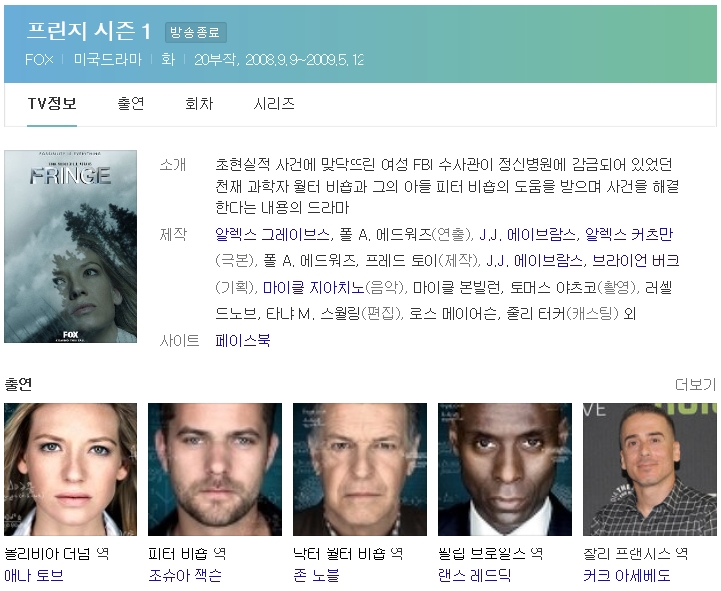Click the 애나 토브 cast photo
721x591 pixels.
coord(70,470)
